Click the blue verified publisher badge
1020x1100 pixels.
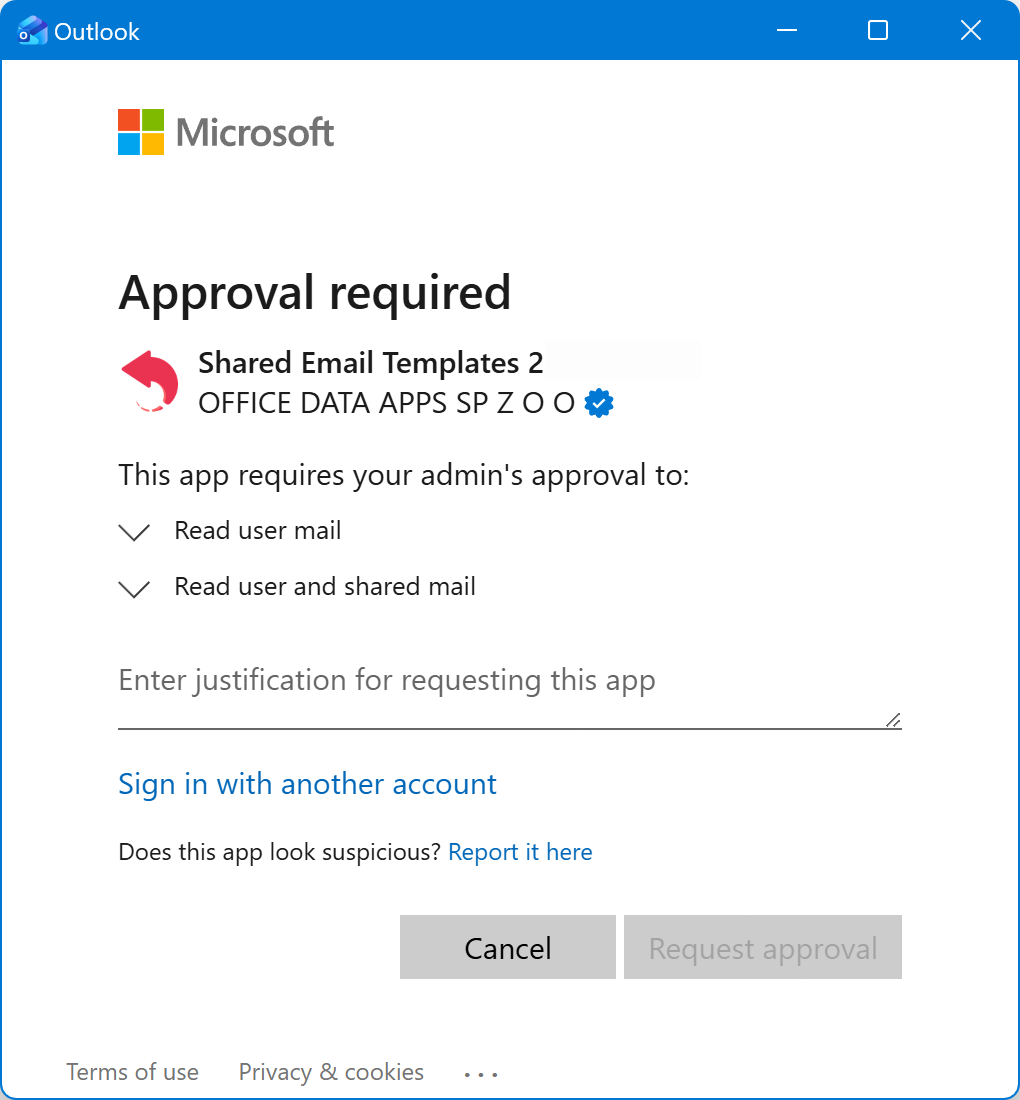pos(598,402)
